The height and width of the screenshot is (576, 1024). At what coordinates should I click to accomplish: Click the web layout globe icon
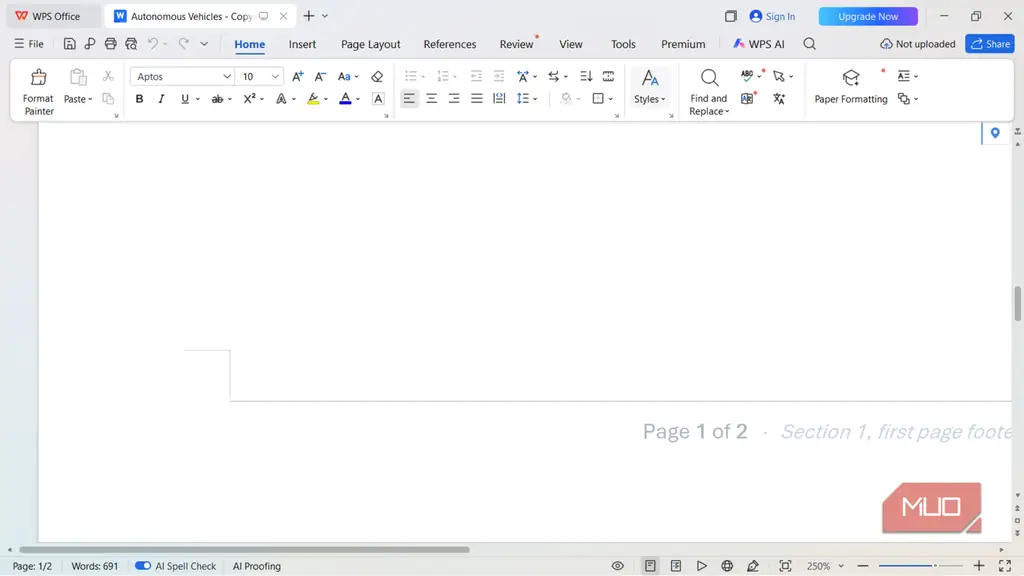[727, 566]
